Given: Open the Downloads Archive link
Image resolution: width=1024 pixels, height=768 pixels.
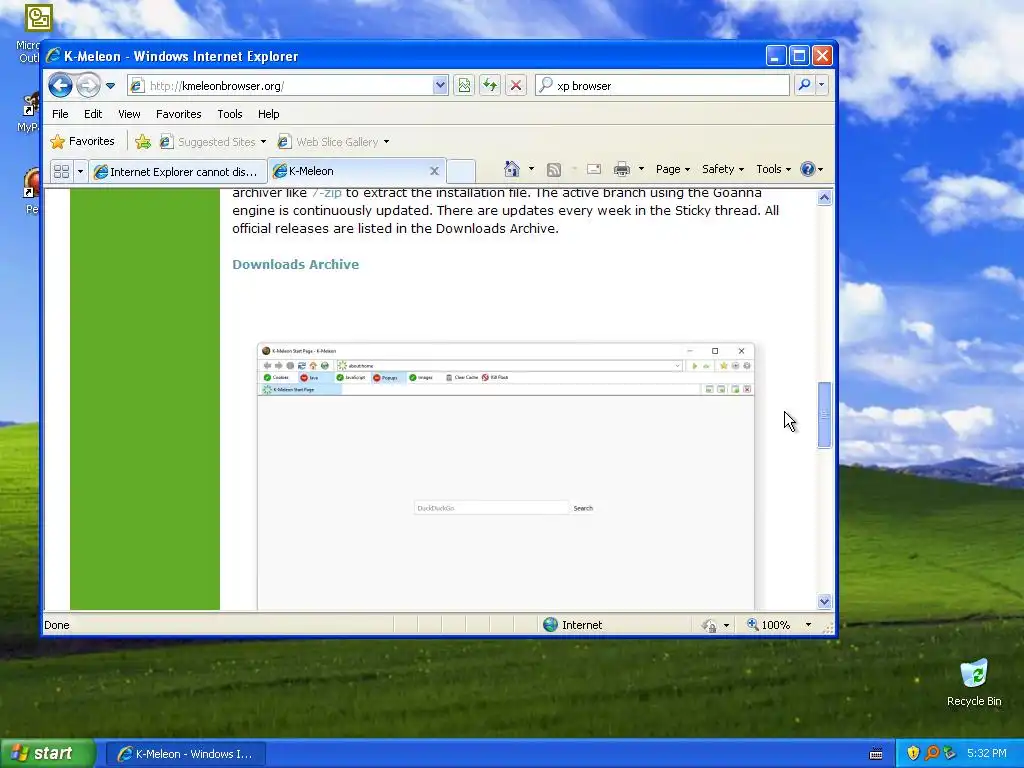Looking at the screenshot, I should click(x=295, y=264).
